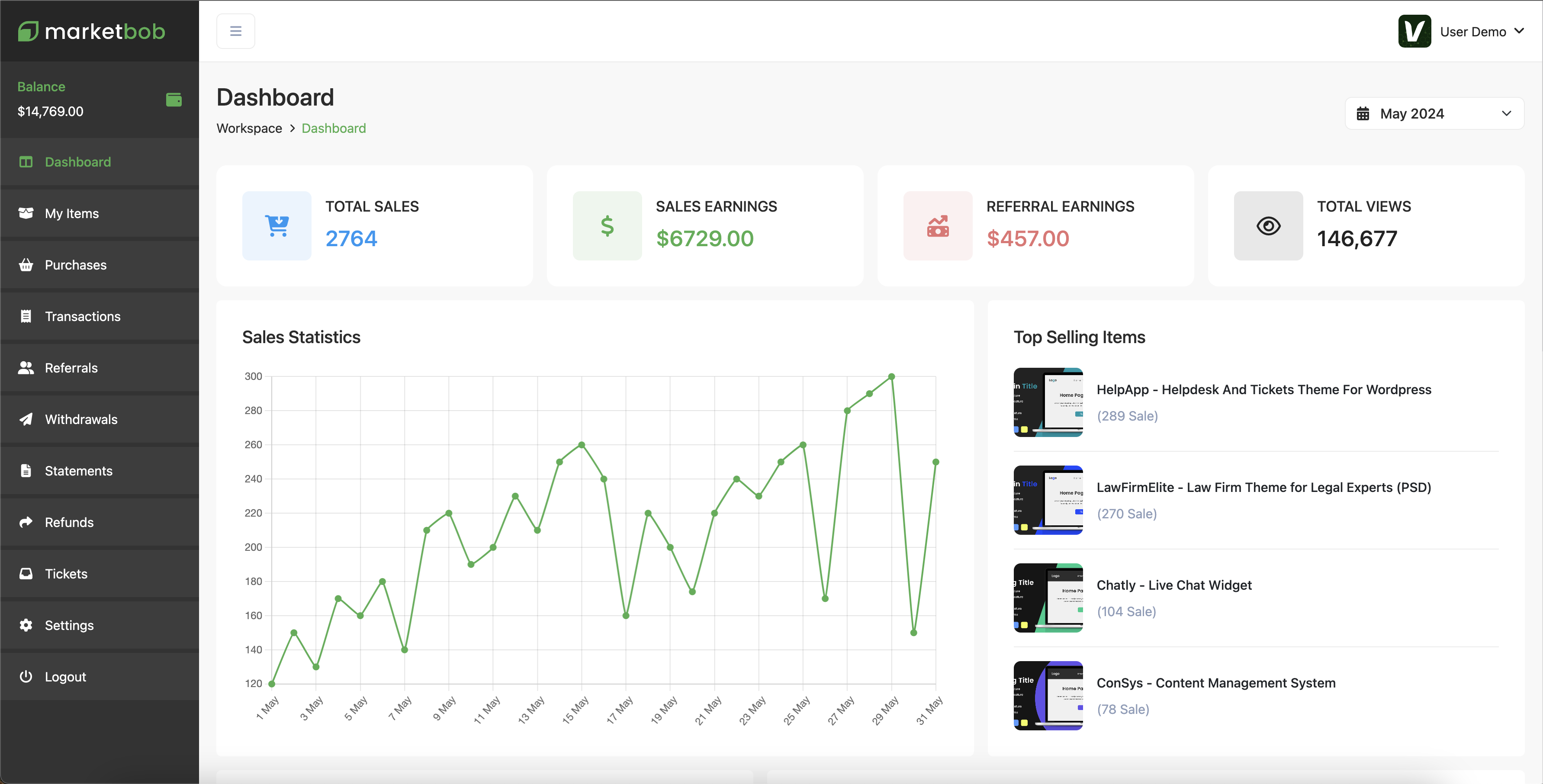Click the Referral Earnings money chart icon
Viewport: 1543px width, 784px height.
937,226
